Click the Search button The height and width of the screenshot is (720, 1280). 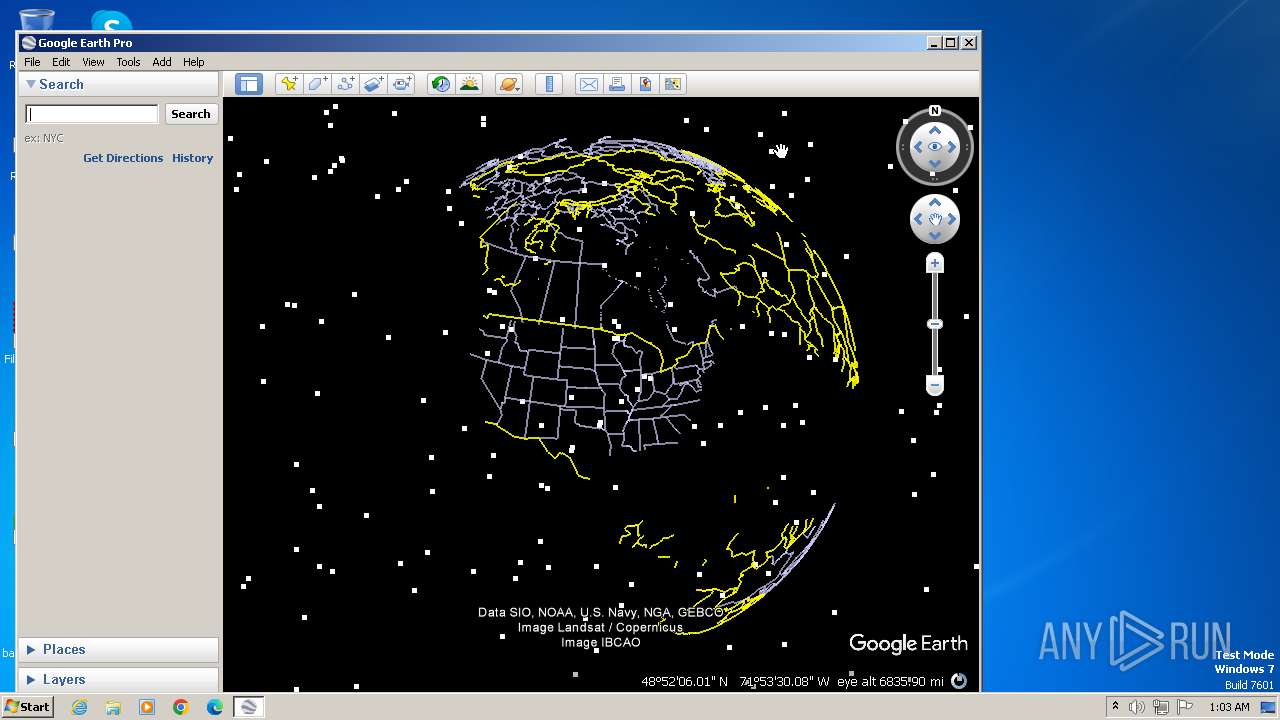191,114
